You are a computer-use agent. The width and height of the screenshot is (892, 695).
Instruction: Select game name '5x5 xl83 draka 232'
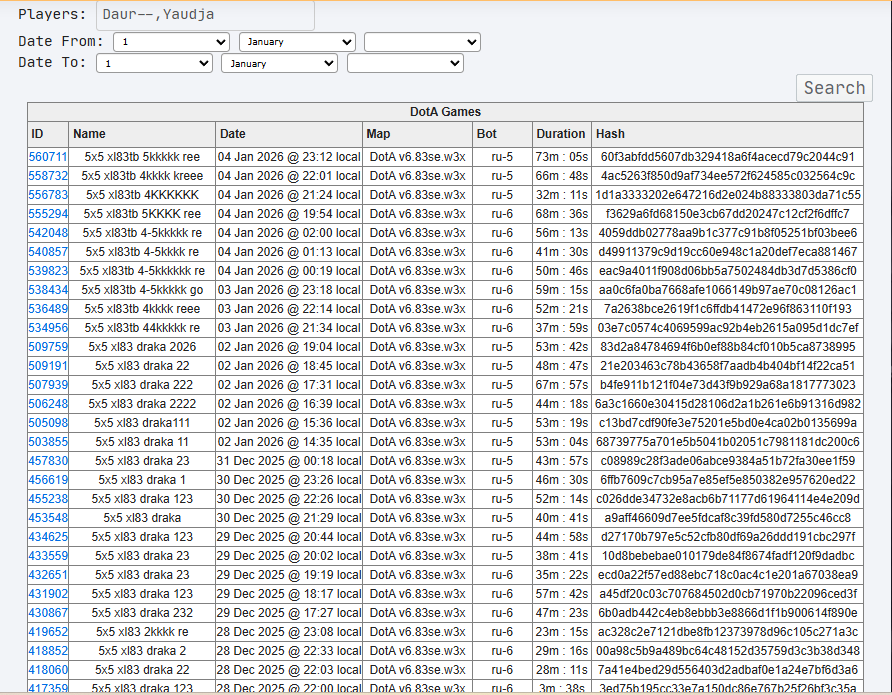click(x=142, y=613)
